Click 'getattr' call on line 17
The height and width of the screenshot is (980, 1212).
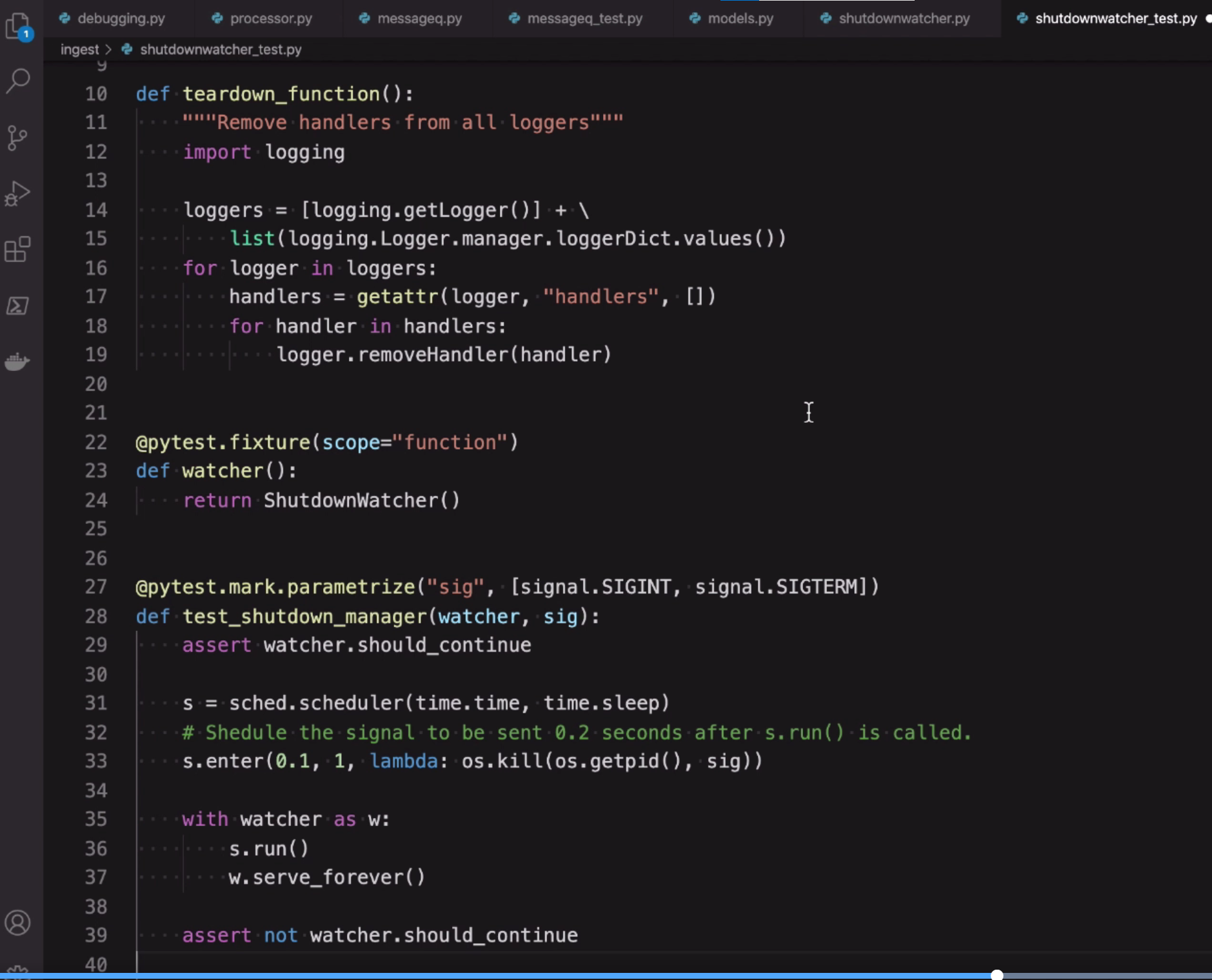398,297
